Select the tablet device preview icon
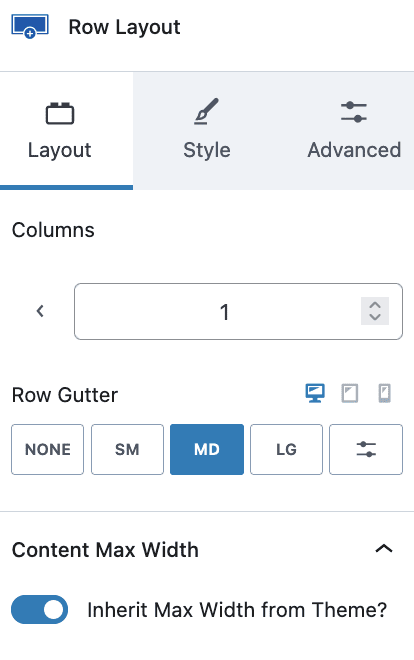Screen dimensions: 414x660 (350, 394)
